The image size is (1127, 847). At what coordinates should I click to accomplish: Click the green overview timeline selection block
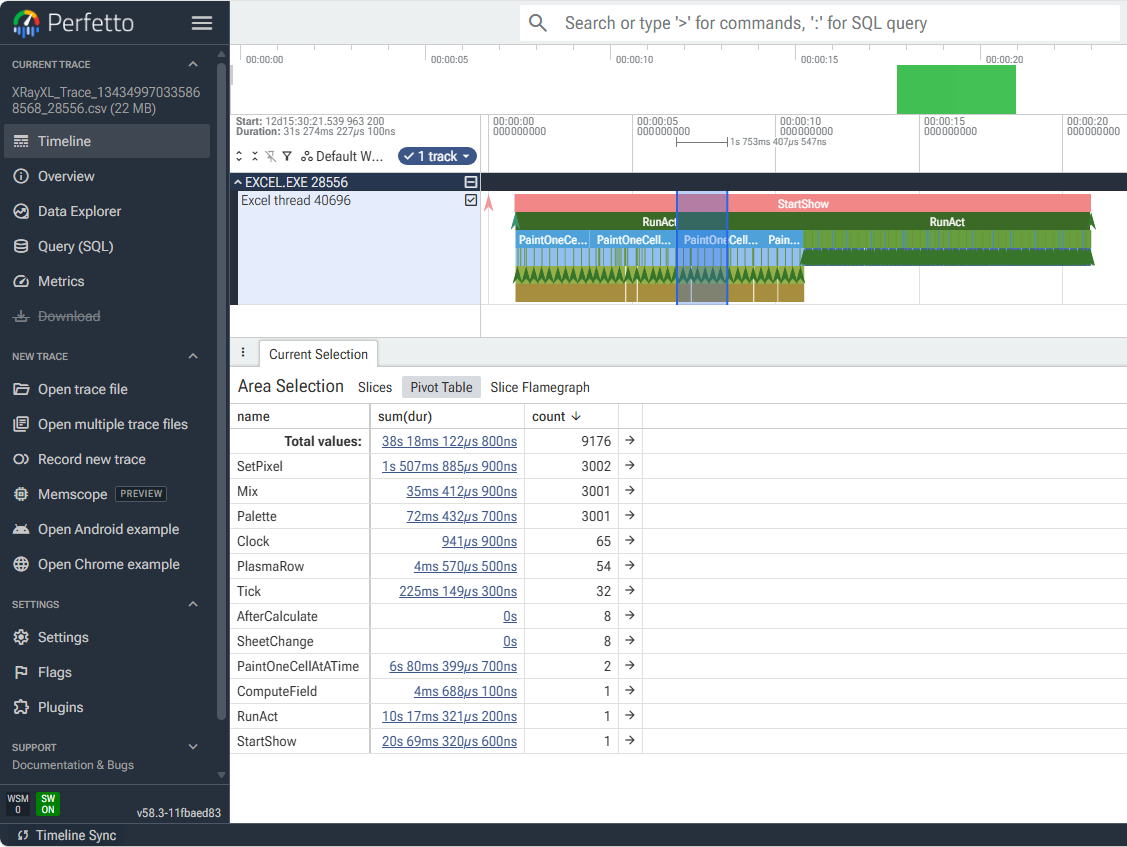click(956, 90)
